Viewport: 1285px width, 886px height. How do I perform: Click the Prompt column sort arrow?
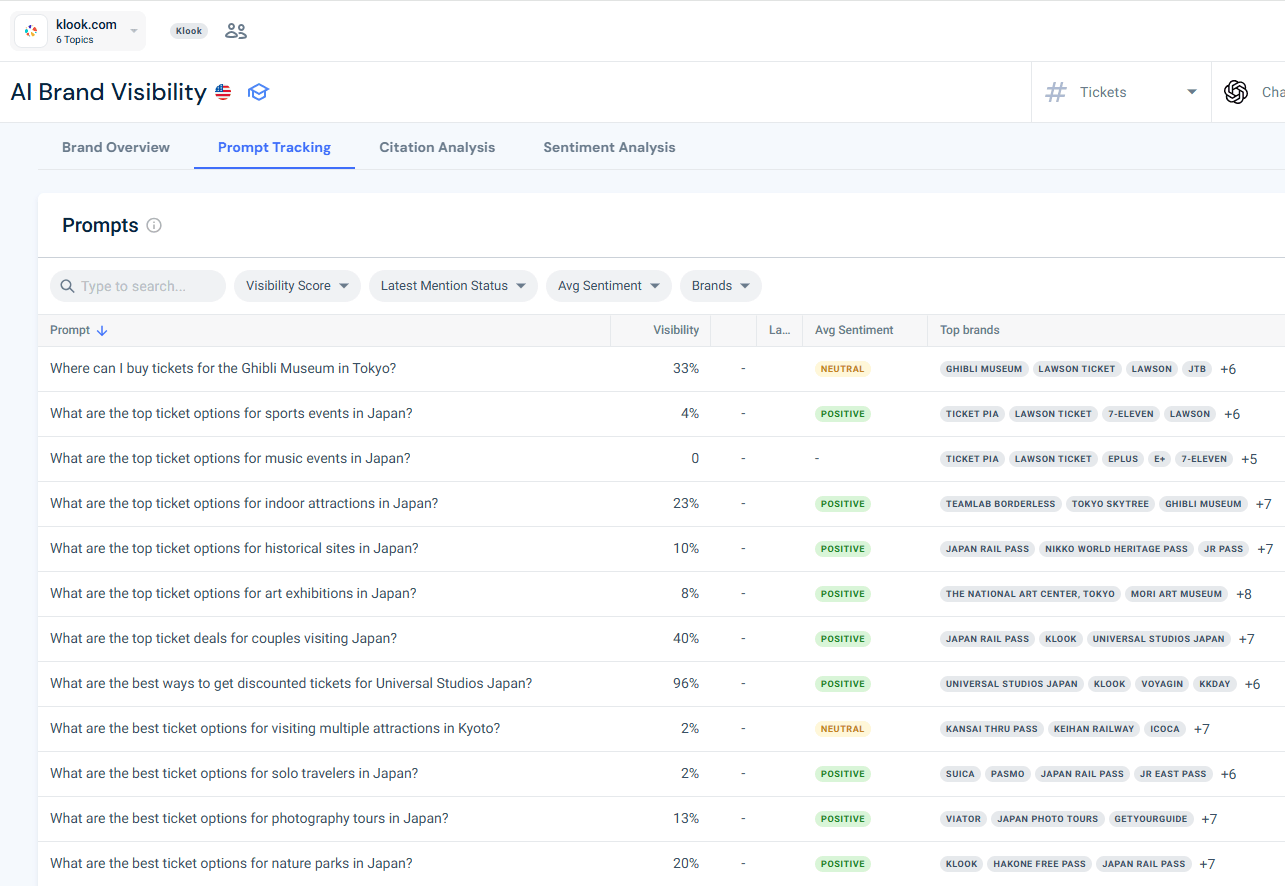pos(102,330)
